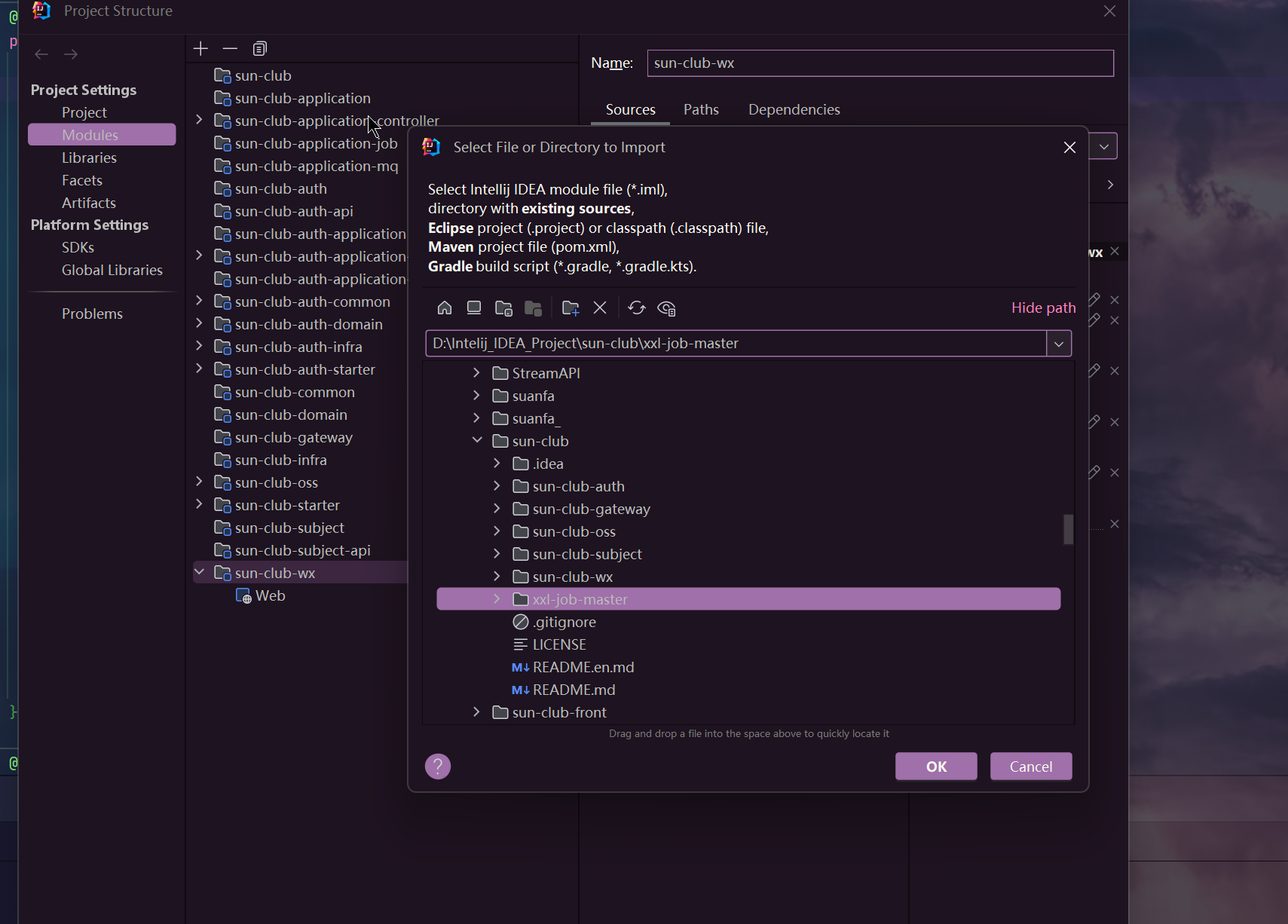Click the Show hidden files eye icon
This screenshot has width=1288, height=924.
(666, 307)
